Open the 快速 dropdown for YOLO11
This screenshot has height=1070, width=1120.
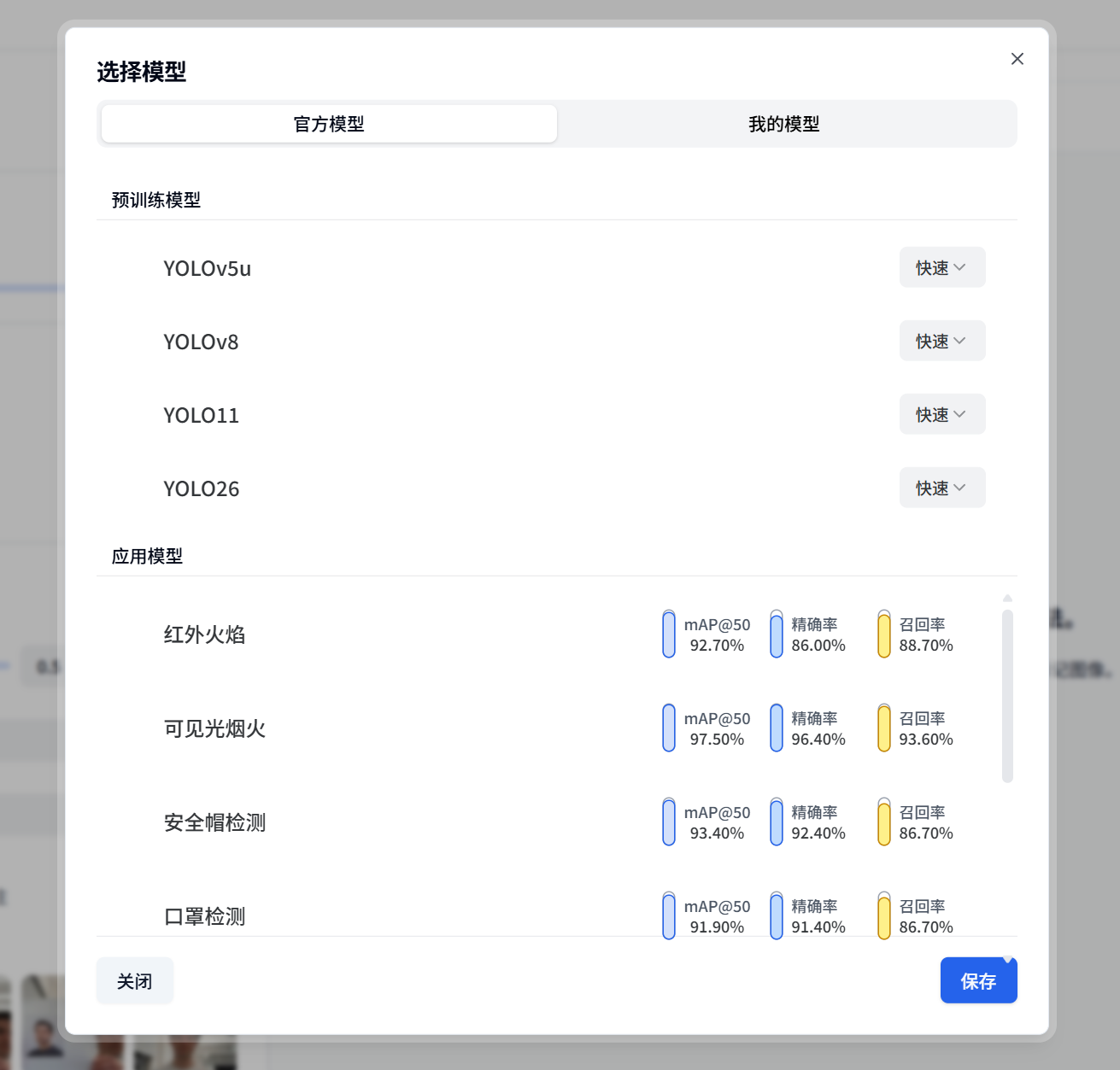pyautogui.click(x=942, y=414)
